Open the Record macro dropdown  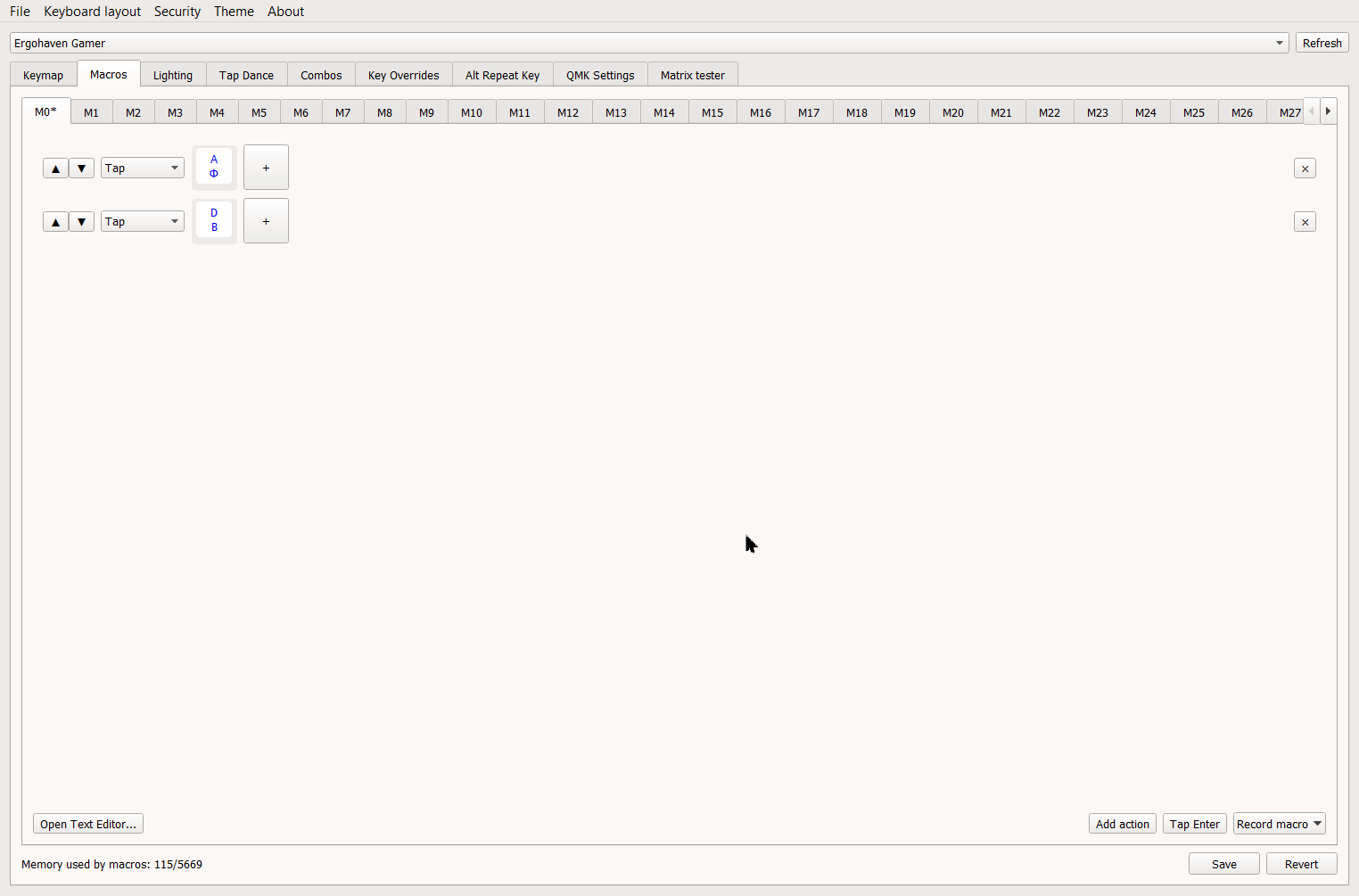[x=1279, y=824]
